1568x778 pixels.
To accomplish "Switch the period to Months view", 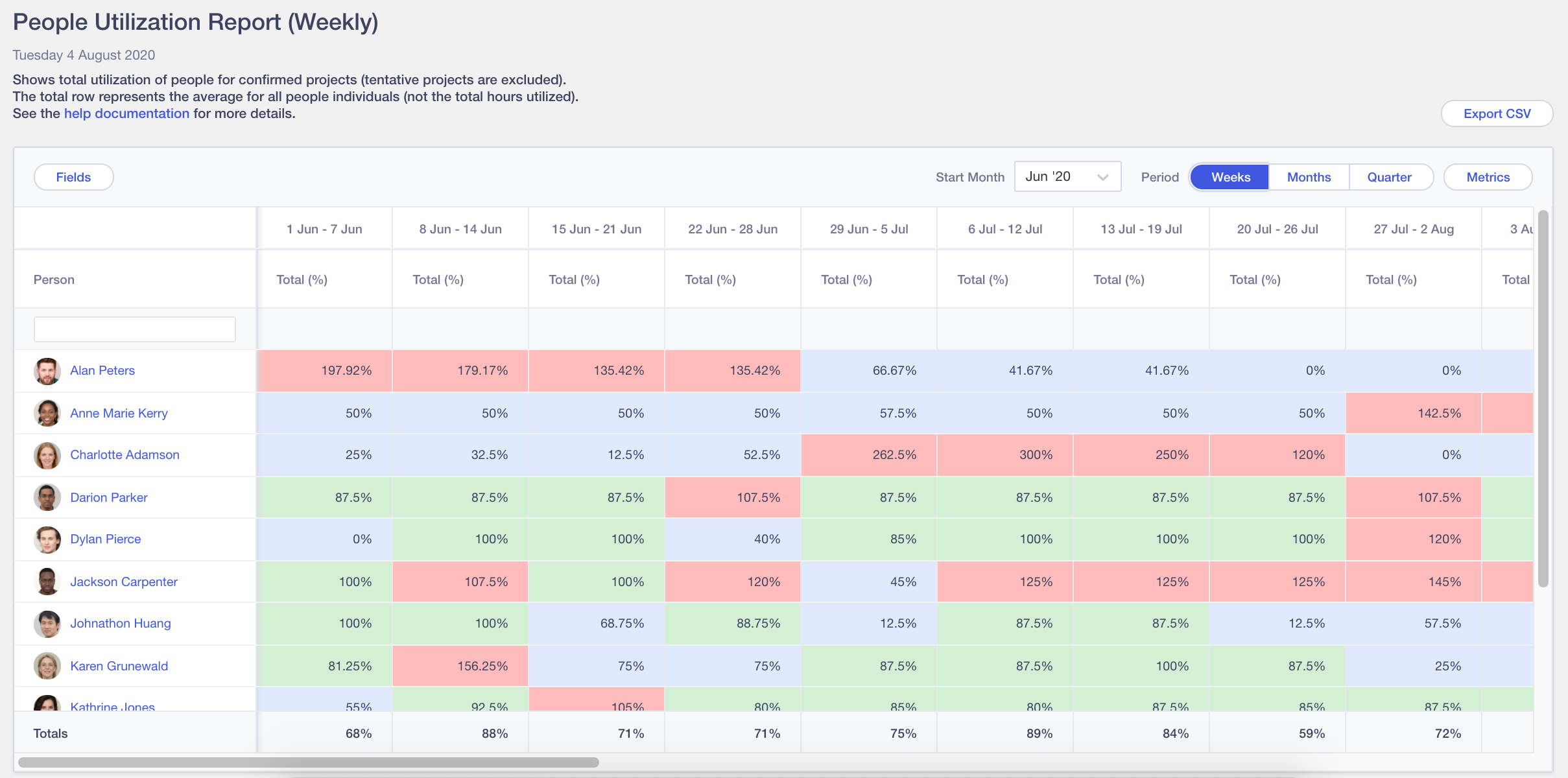I will 1308,176.
